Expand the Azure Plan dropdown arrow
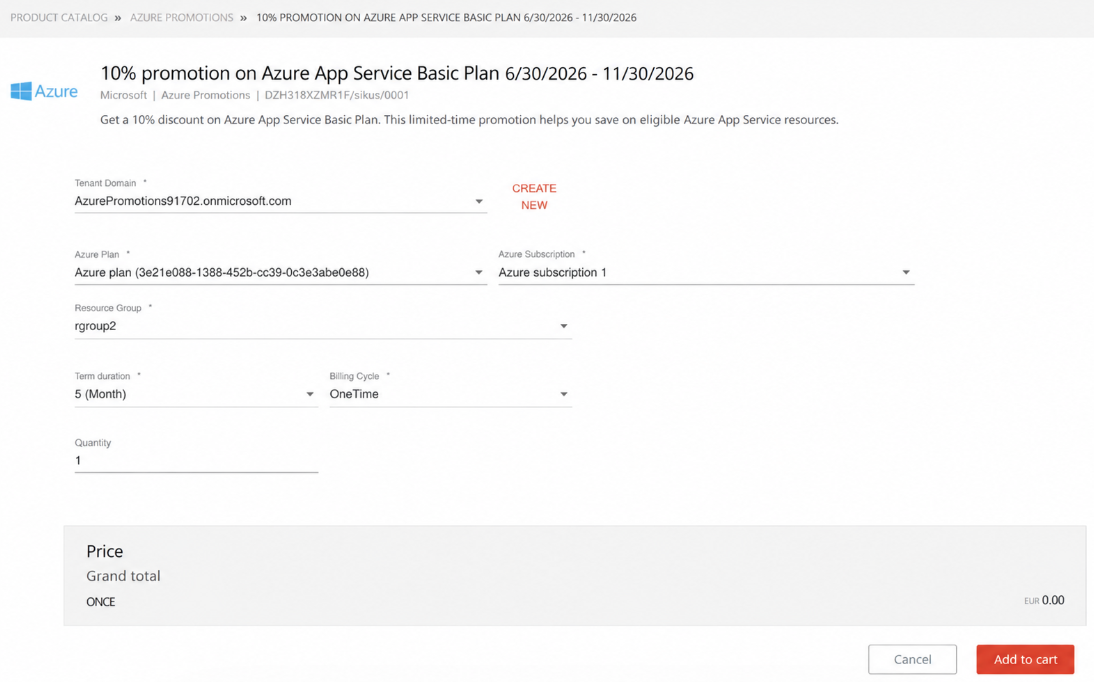Image resolution: width=1094 pixels, height=682 pixels. [479, 273]
